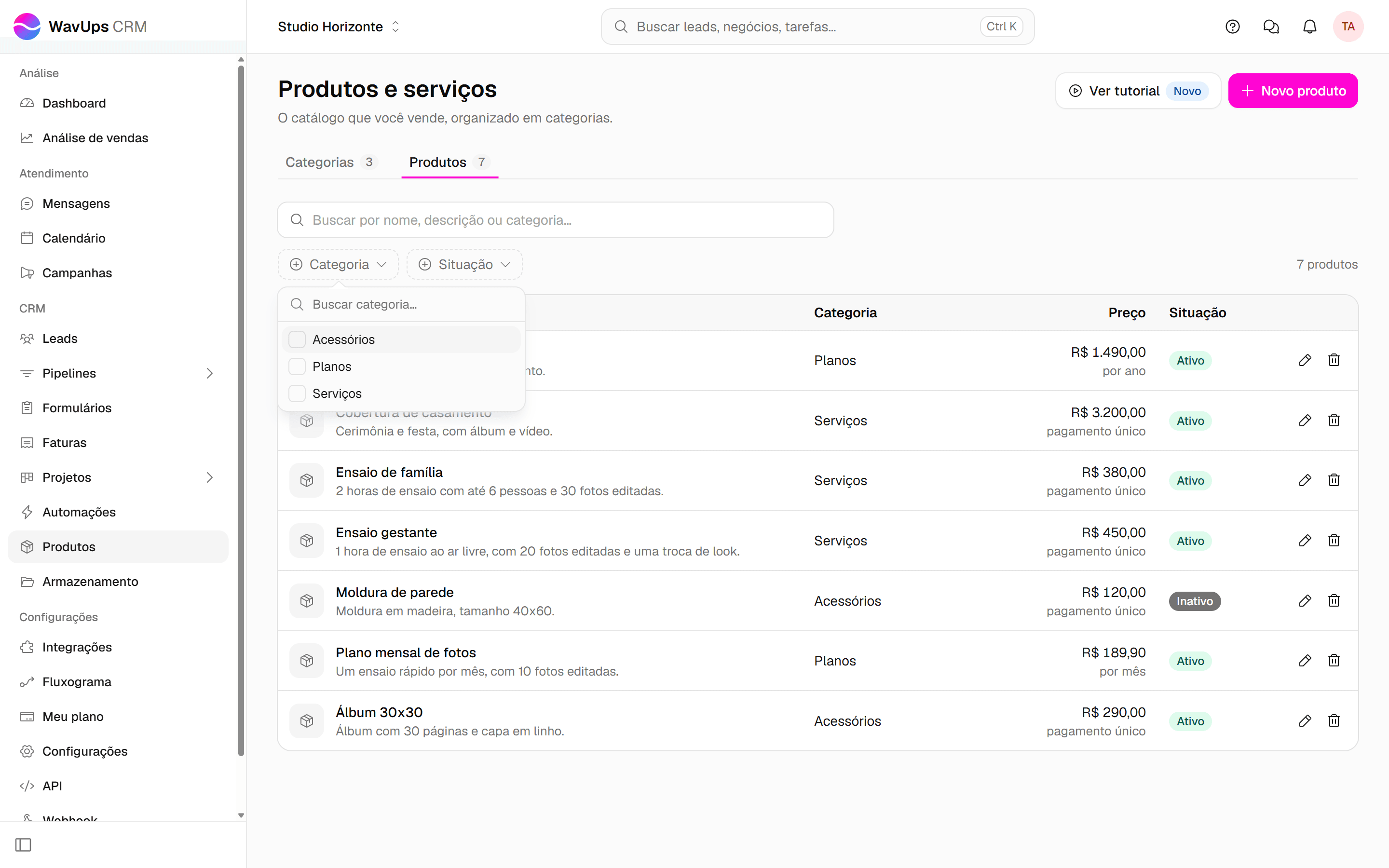The width and height of the screenshot is (1389, 868).
Task: Click the Ensaio gestante product box icon
Action: click(307, 540)
